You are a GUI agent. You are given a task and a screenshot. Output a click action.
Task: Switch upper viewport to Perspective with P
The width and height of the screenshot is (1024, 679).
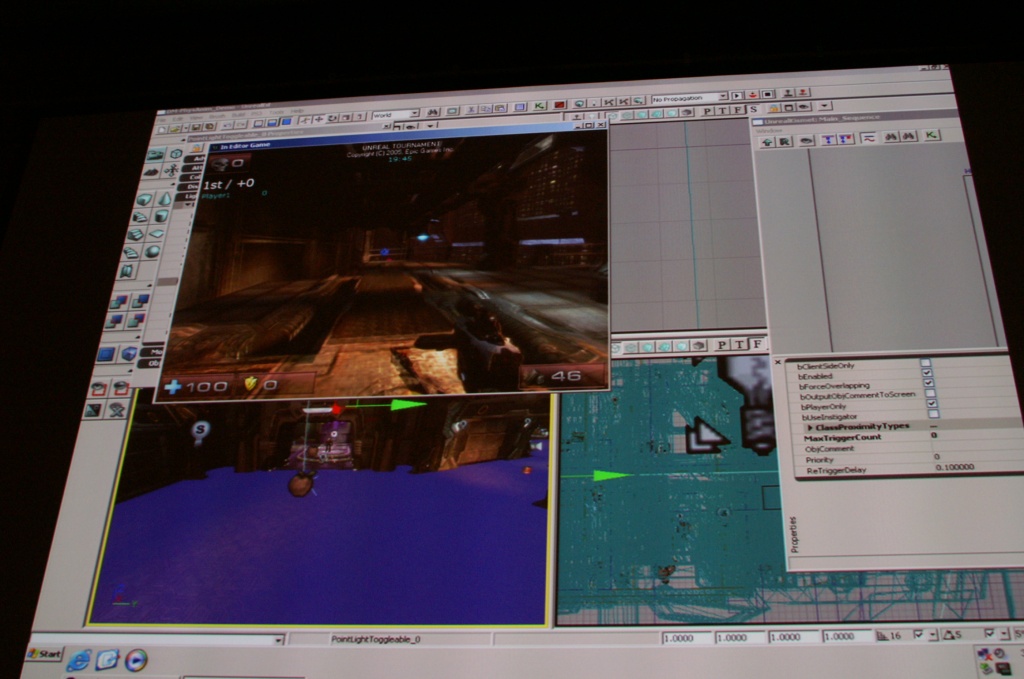point(707,110)
